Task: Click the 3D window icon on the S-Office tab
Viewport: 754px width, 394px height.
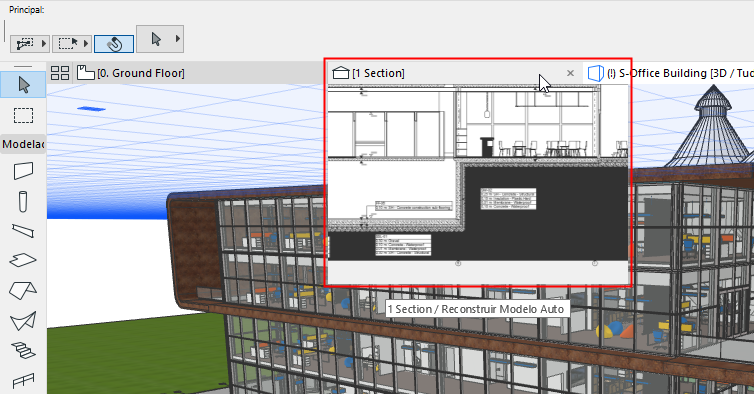Action: click(x=595, y=73)
